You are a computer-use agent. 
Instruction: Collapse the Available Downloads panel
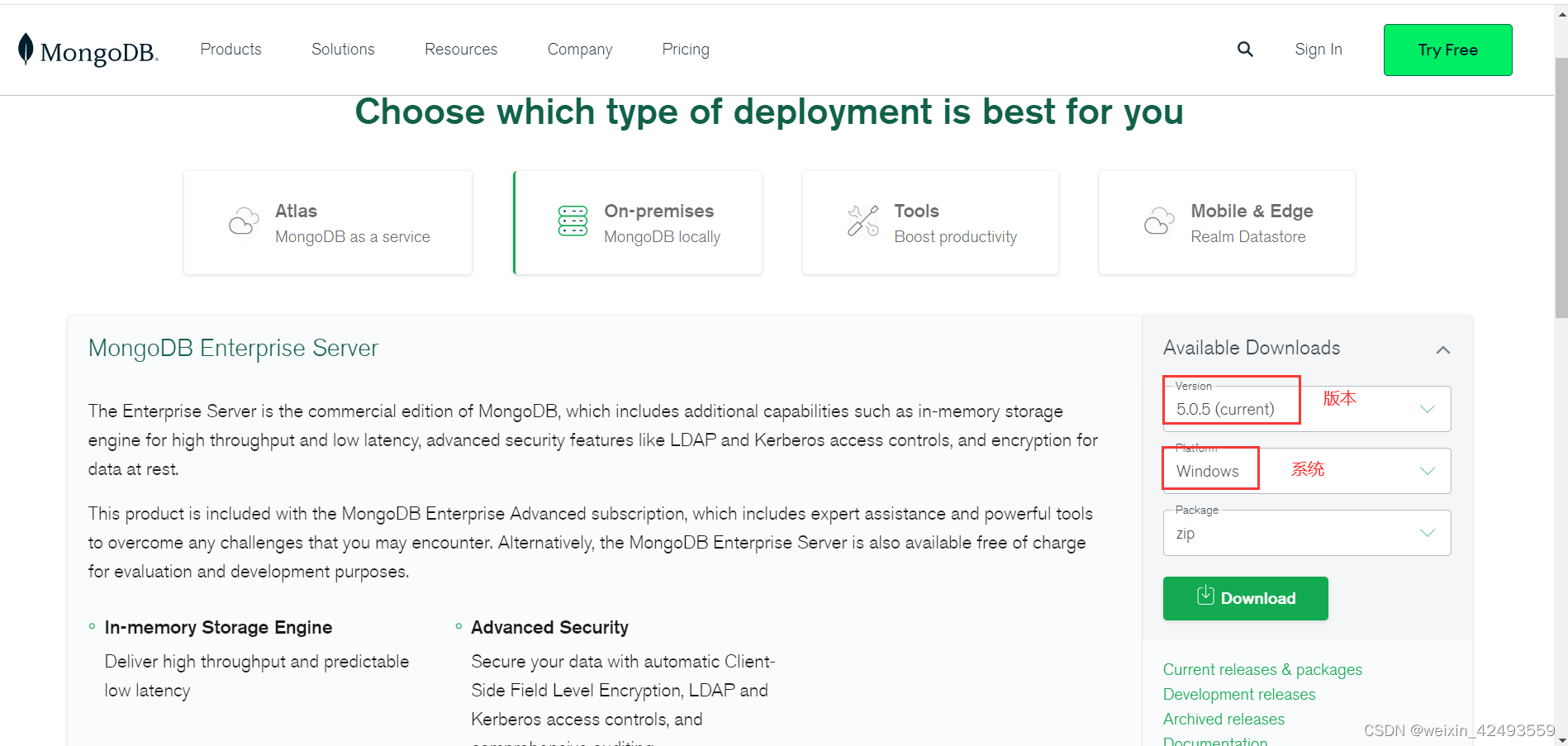1442,349
